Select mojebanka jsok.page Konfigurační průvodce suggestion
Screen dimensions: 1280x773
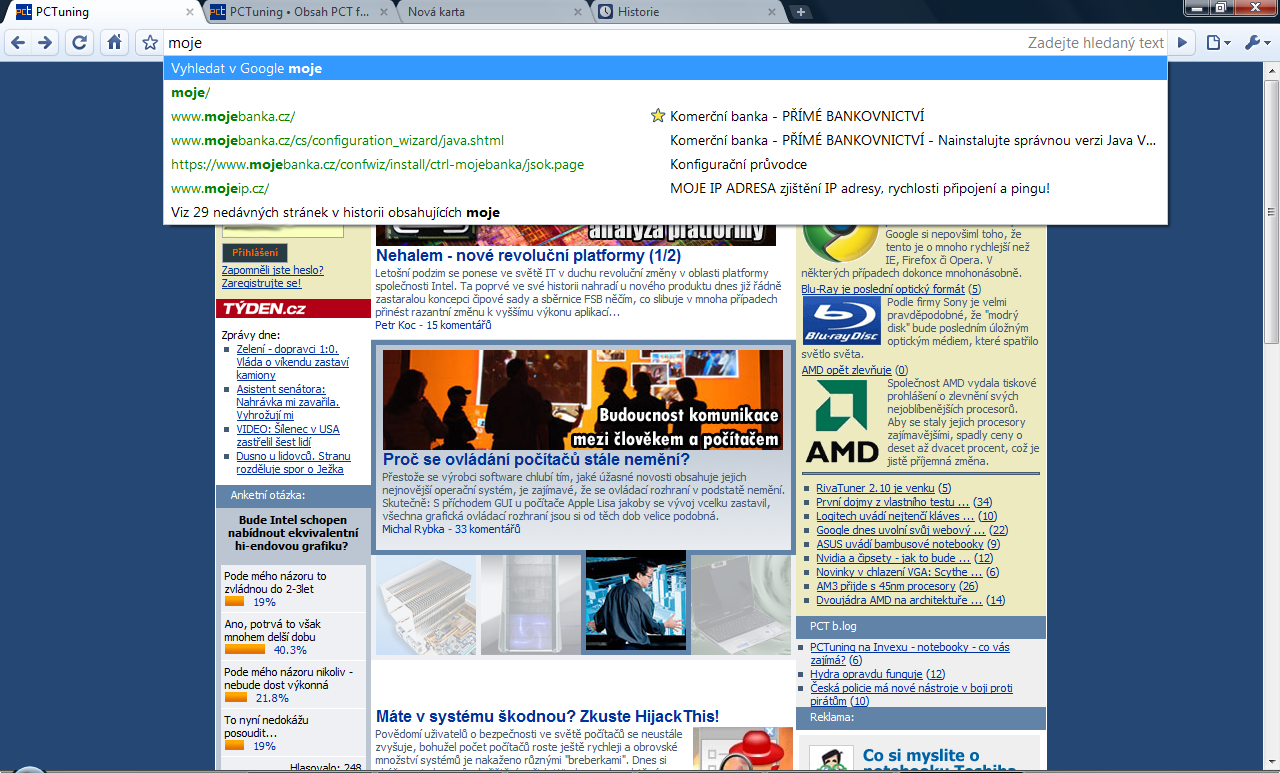pos(665,165)
